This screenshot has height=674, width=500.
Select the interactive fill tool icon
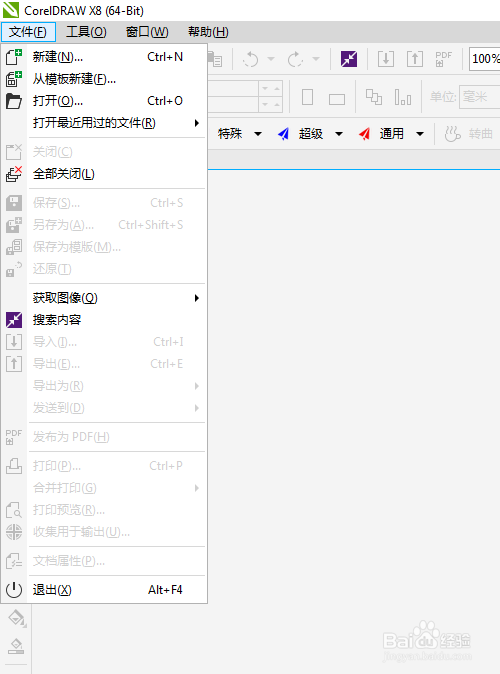coord(17,618)
